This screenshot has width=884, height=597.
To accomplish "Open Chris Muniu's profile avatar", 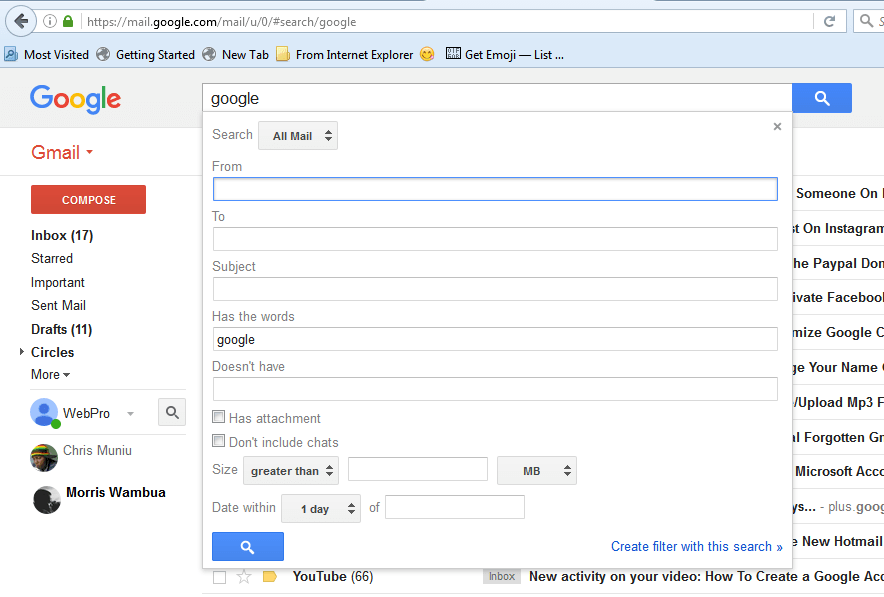I will tap(43, 458).
